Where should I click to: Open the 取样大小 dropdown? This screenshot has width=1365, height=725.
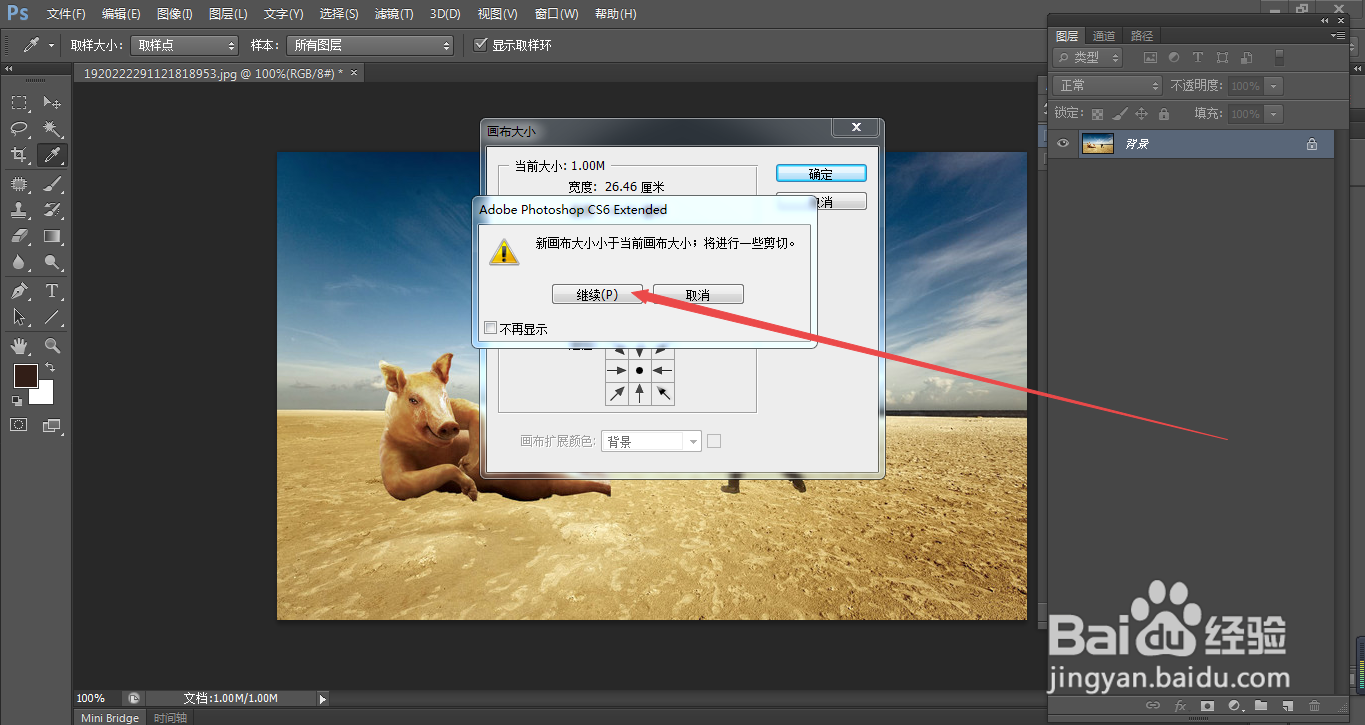pyautogui.click(x=185, y=45)
